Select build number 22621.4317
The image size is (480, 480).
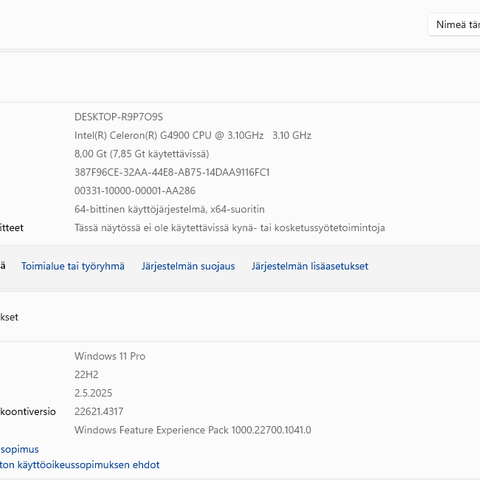(99, 411)
